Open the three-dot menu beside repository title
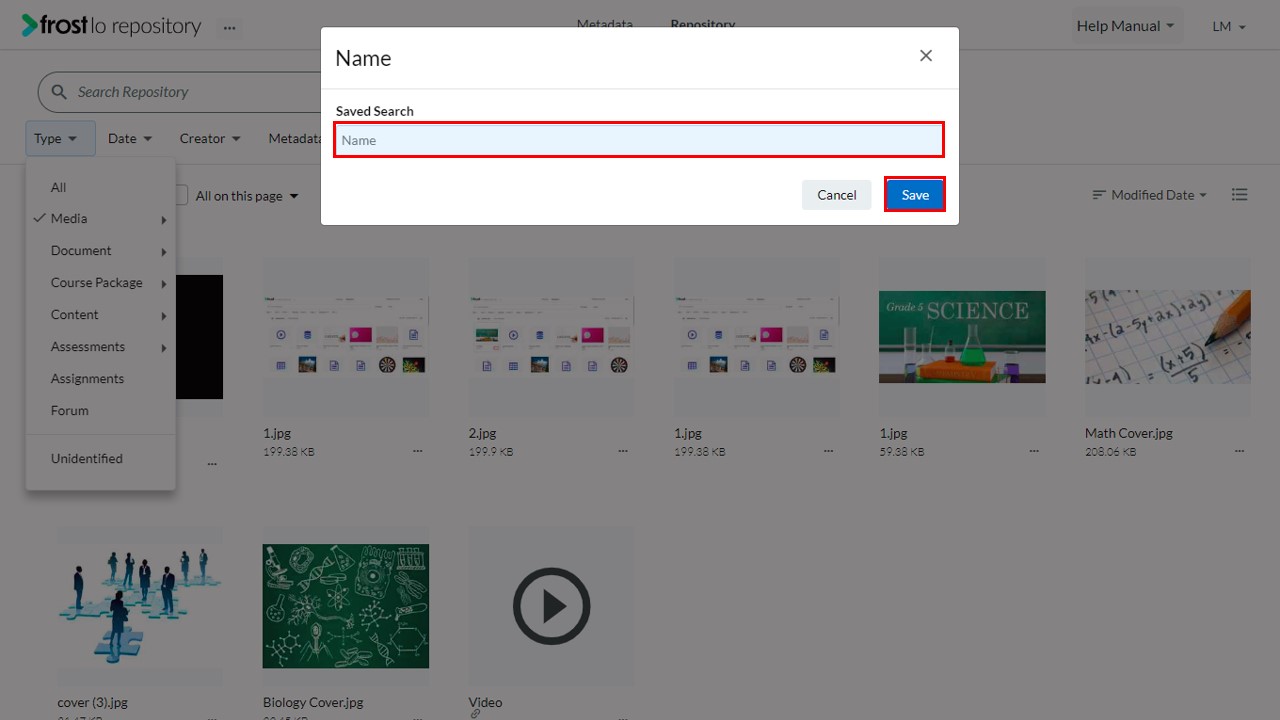 coord(230,27)
